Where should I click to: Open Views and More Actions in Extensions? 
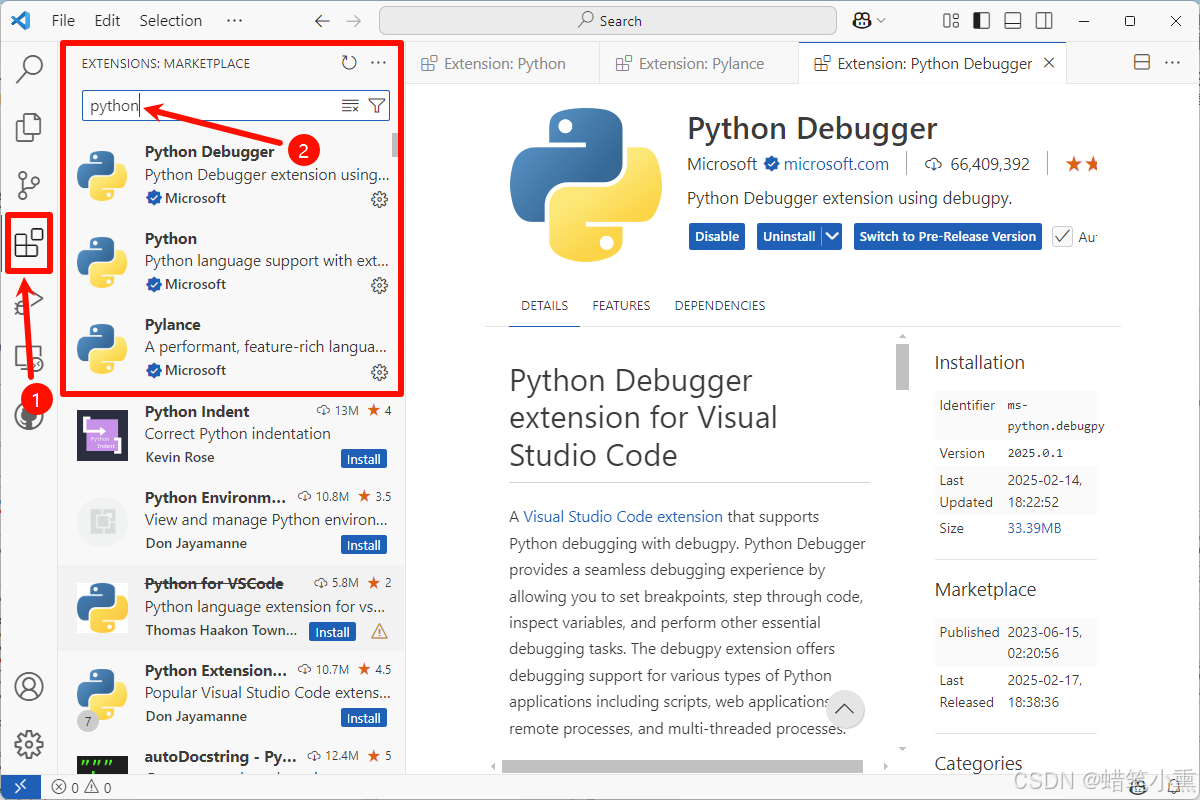pyautogui.click(x=378, y=63)
